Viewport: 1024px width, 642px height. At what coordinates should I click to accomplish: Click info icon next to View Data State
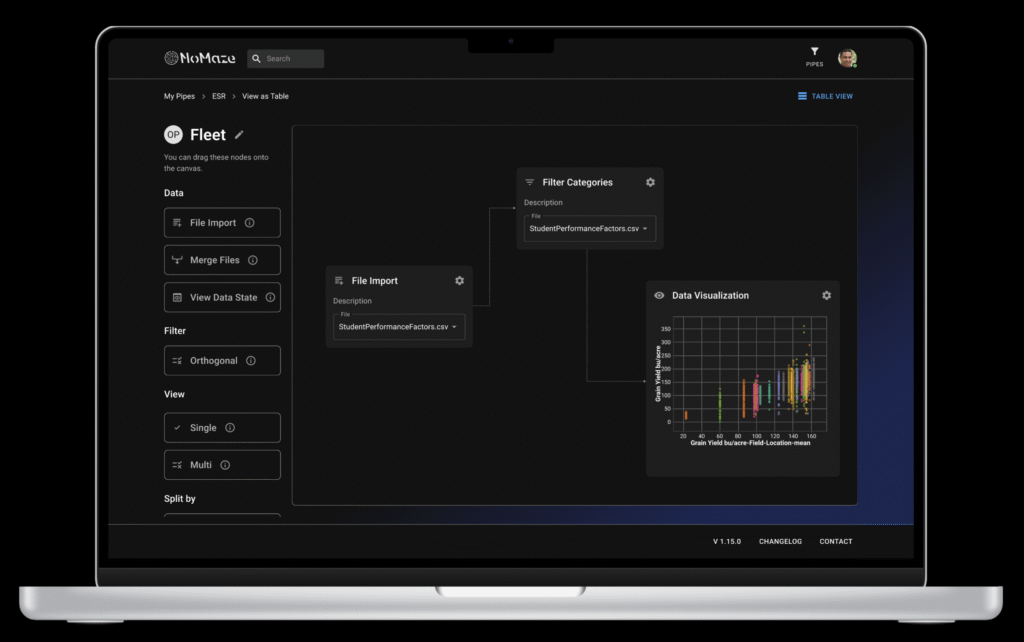pos(269,297)
